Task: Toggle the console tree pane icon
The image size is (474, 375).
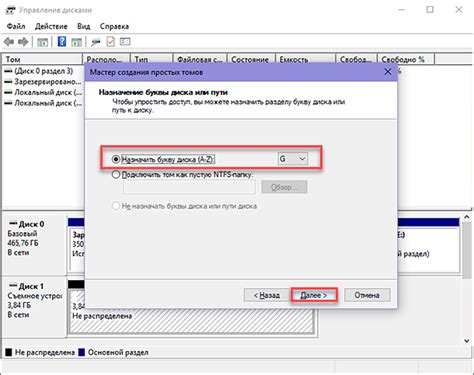Action: pos(42,42)
